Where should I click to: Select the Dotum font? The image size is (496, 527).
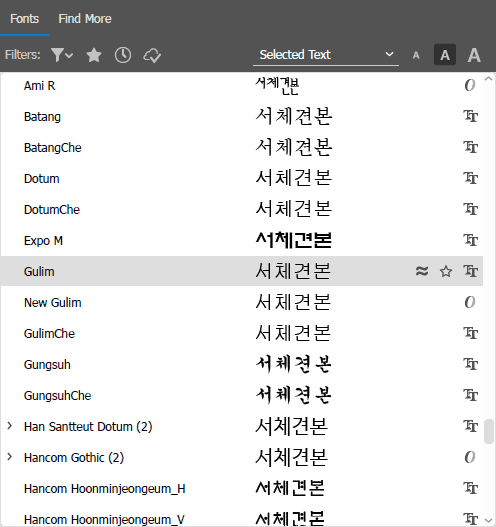[x=42, y=179]
